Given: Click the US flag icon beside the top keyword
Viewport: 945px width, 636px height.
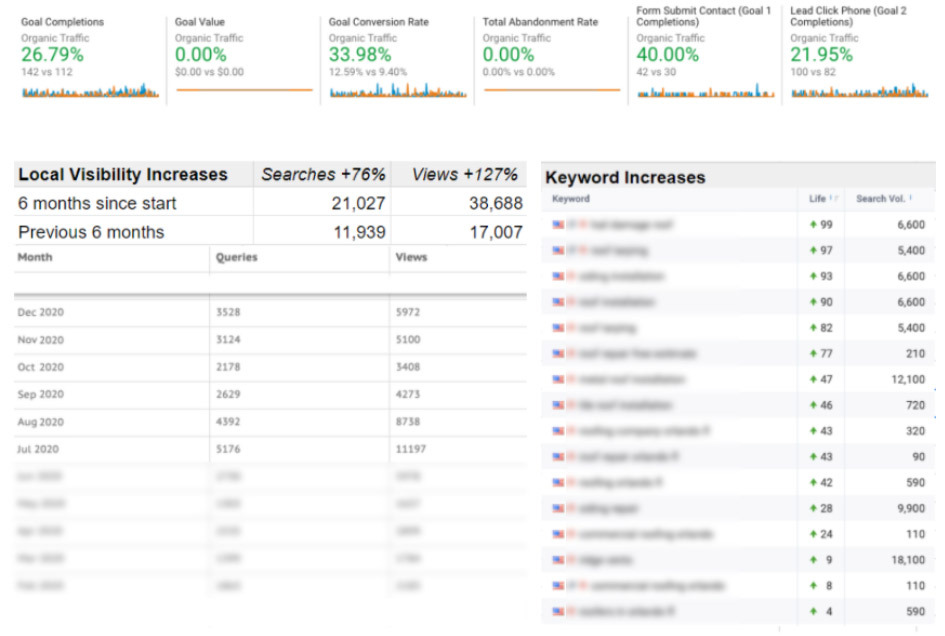Looking at the screenshot, I should [x=556, y=224].
